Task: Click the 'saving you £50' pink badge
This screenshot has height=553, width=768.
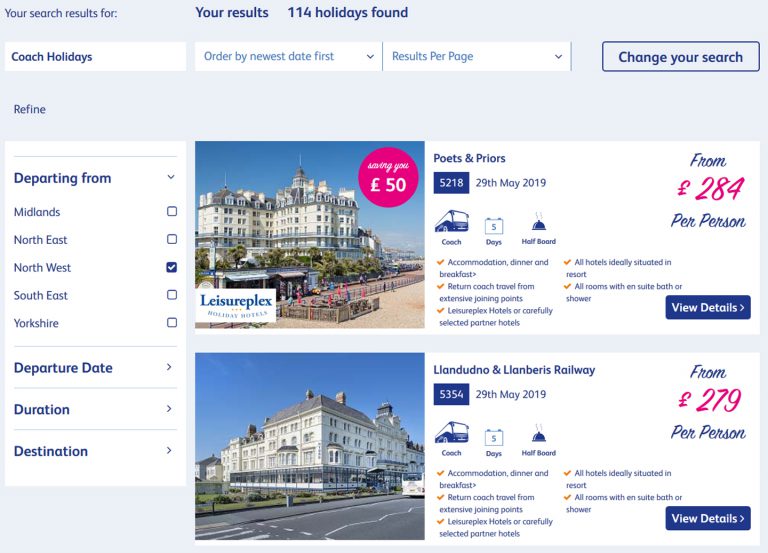Action: point(388,177)
